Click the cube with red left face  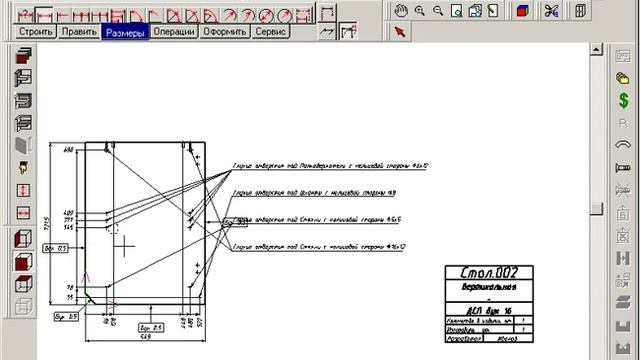(23, 239)
